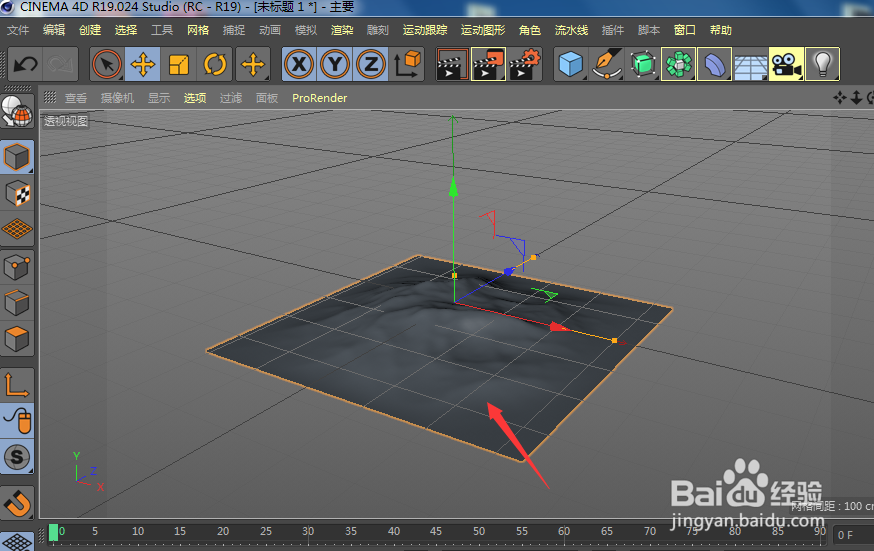Open the 创建 menu

(90, 30)
